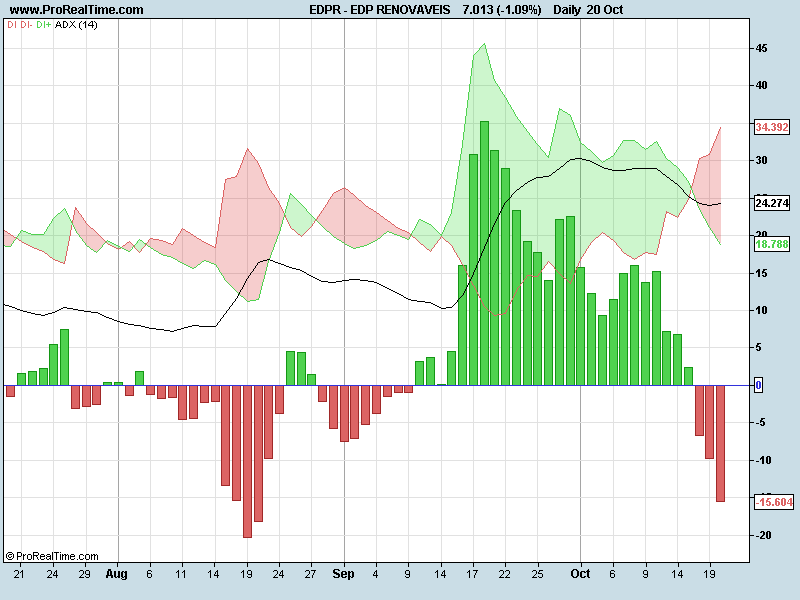The height and width of the screenshot is (600, 800).
Task: Click the red DI legend label
Action: click(x=11, y=24)
